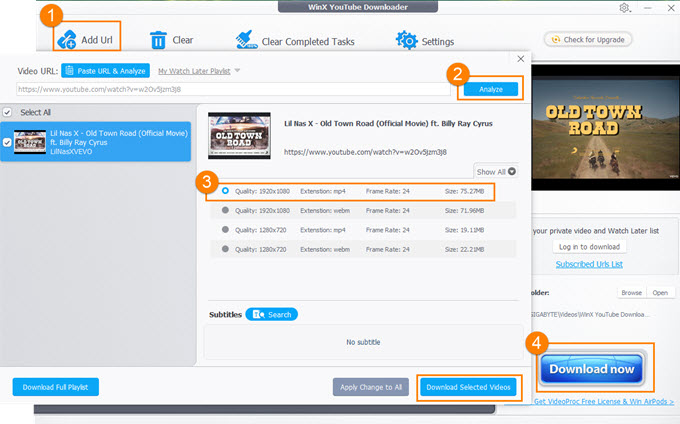
Task: Click Download Selected Videos button
Action: 468,387
